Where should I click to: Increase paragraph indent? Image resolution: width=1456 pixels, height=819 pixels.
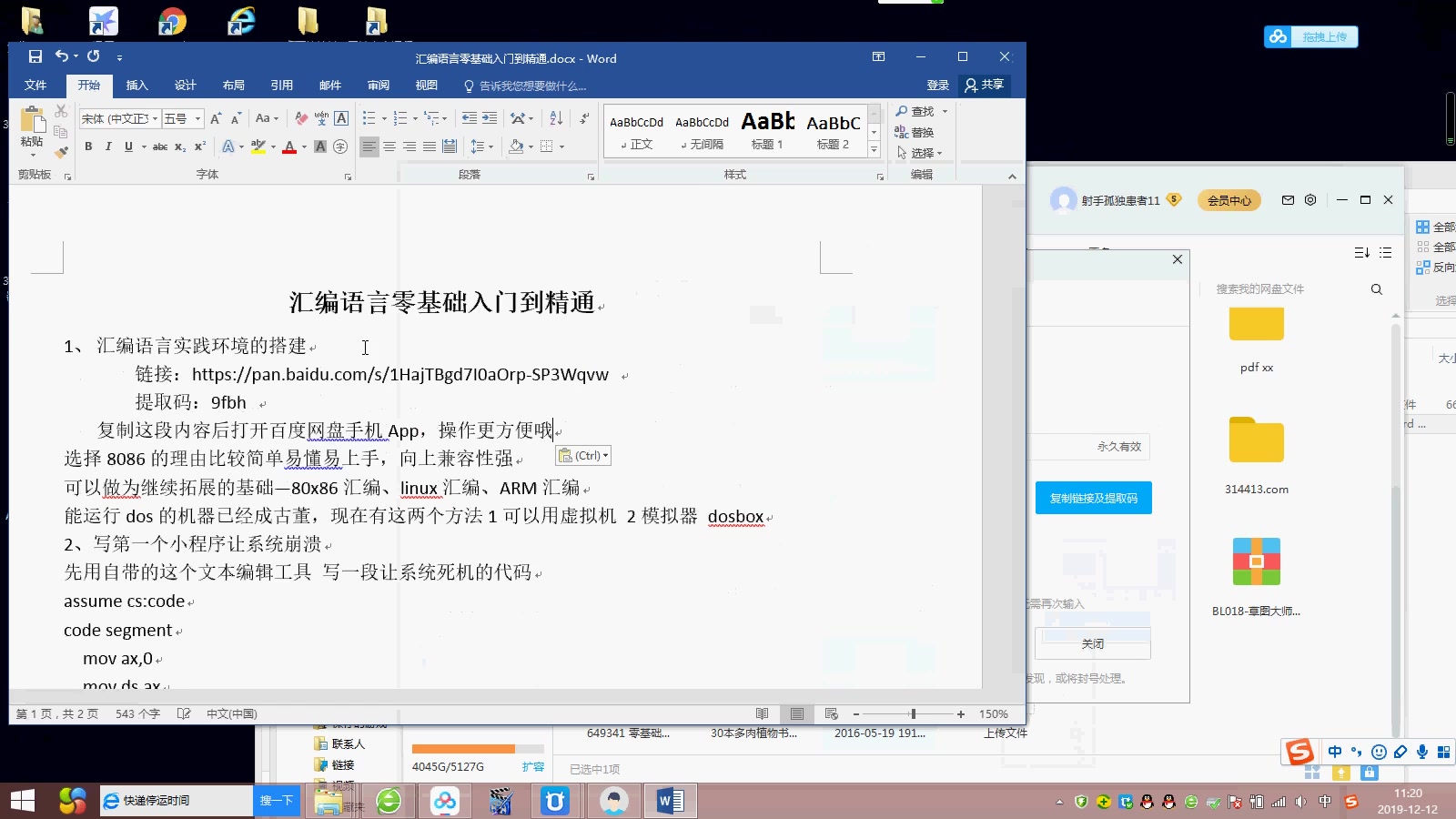(490, 118)
